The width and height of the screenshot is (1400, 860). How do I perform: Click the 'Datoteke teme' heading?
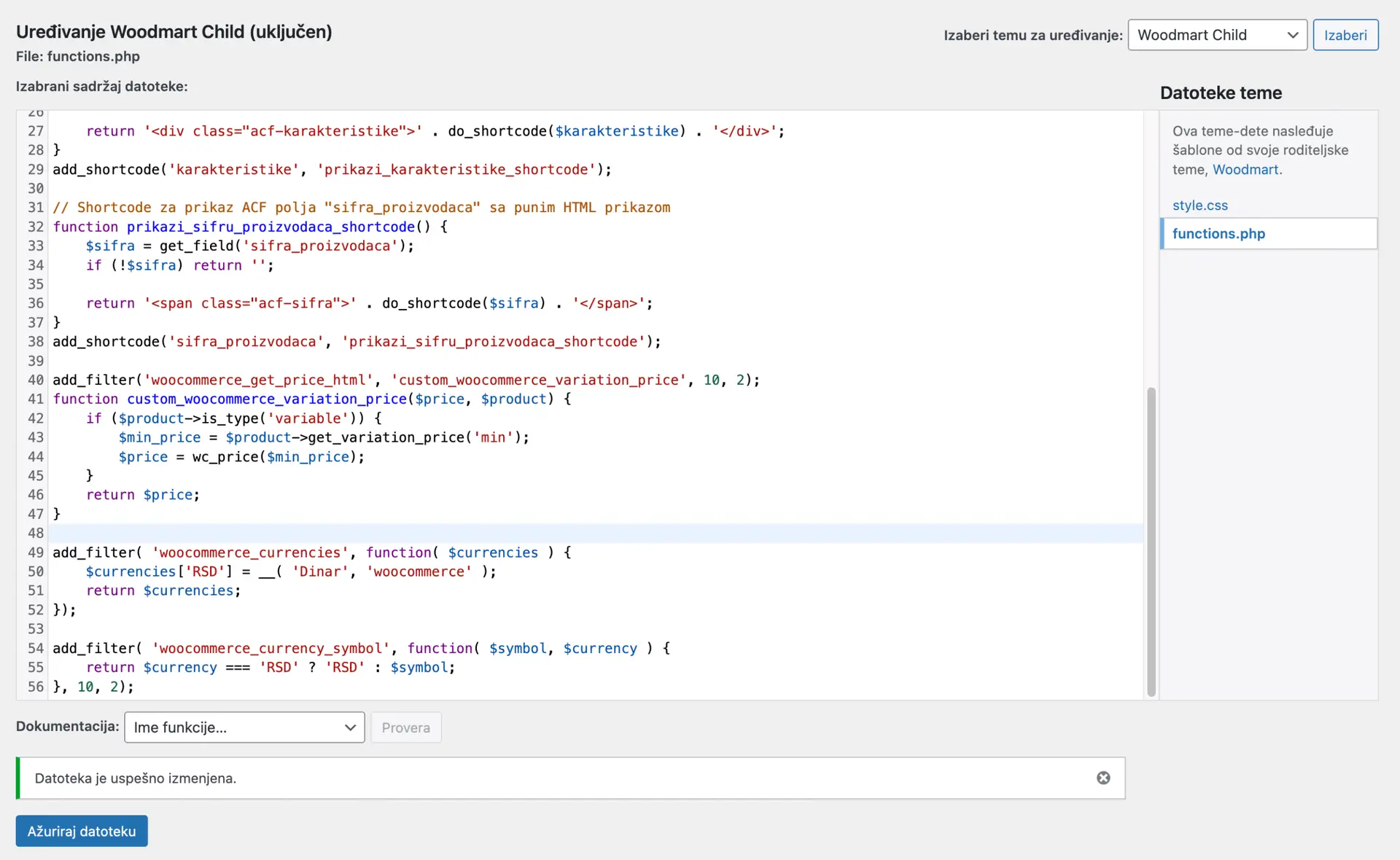(1221, 93)
